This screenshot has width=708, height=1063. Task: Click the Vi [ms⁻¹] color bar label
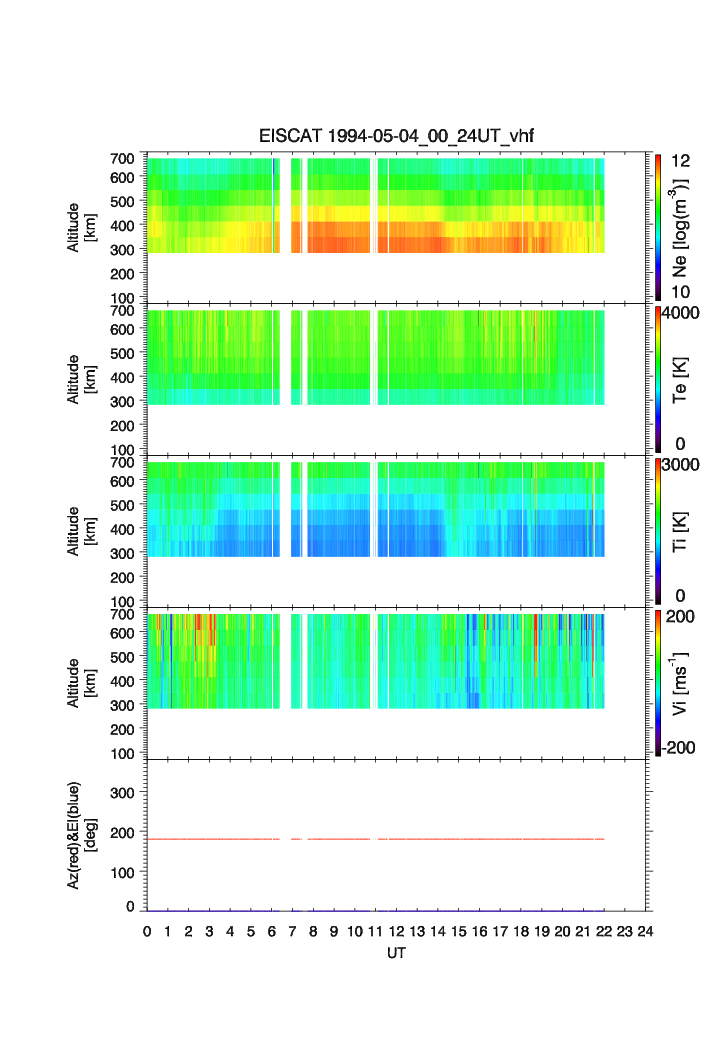point(681,683)
